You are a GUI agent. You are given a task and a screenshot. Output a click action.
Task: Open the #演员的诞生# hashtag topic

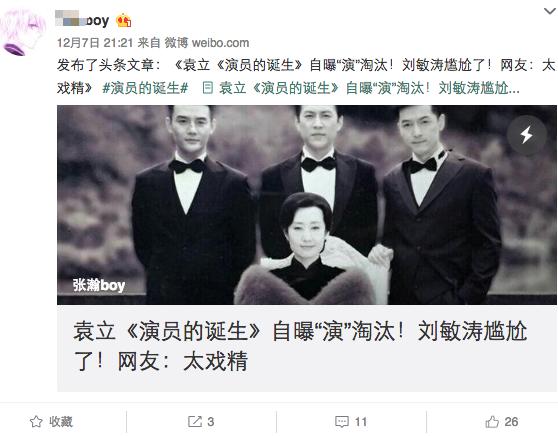(145, 88)
